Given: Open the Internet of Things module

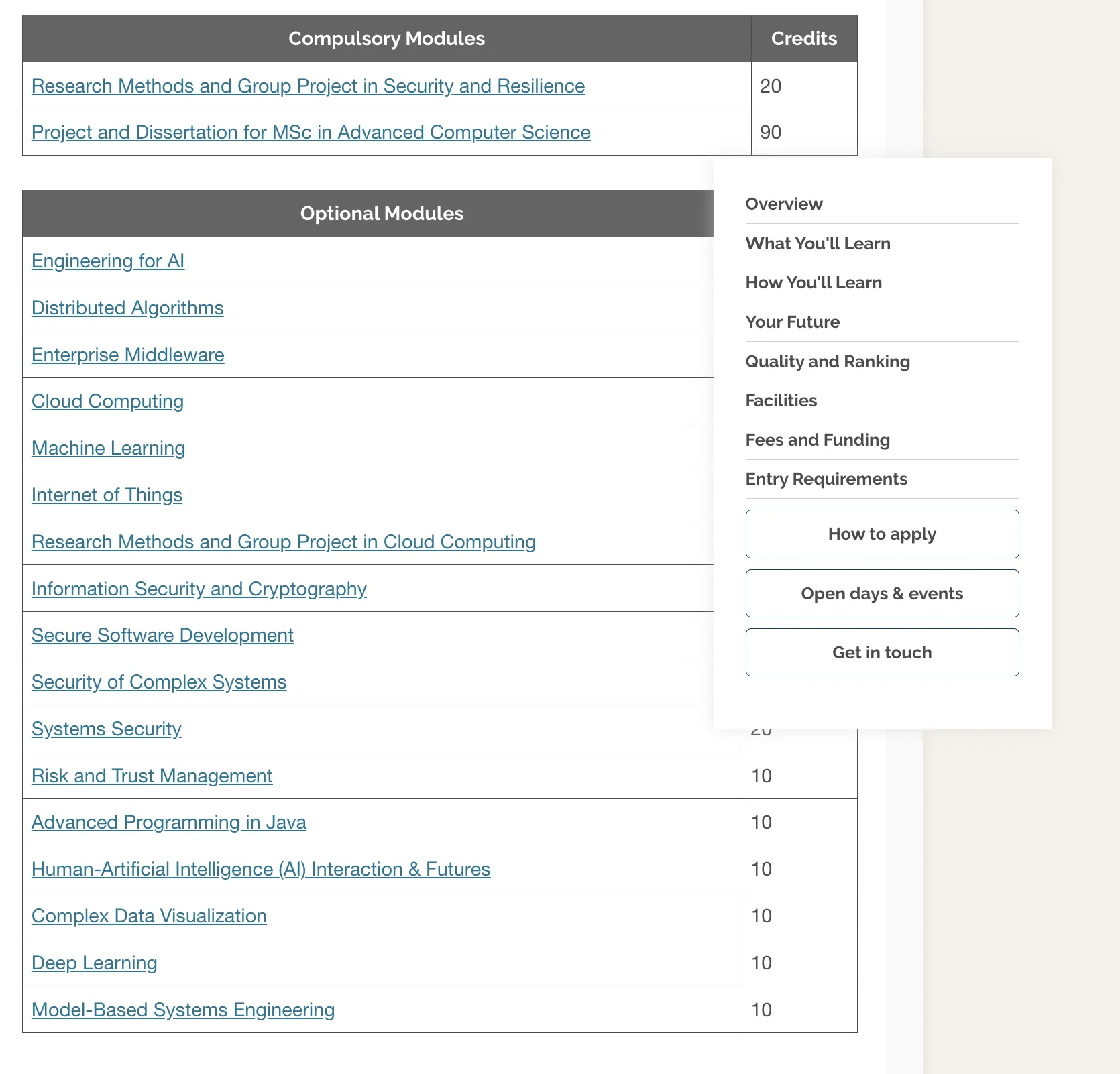Looking at the screenshot, I should tap(107, 495).
